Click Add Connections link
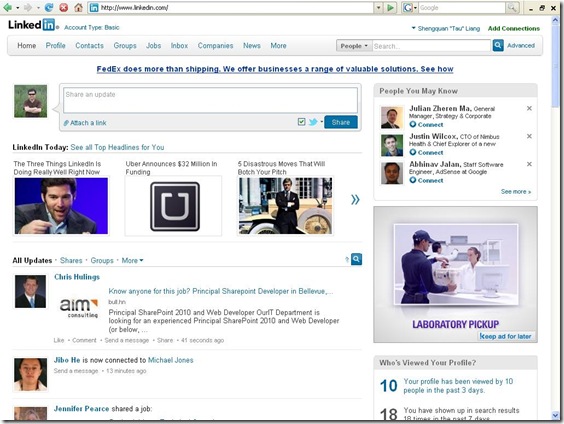 (514, 28)
